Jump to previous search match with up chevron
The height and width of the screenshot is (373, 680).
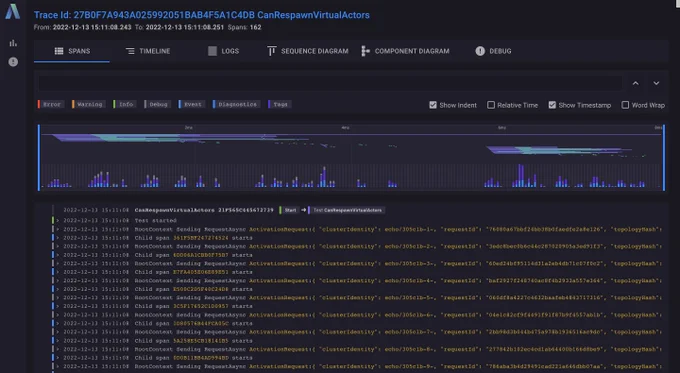(x=635, y=83)
